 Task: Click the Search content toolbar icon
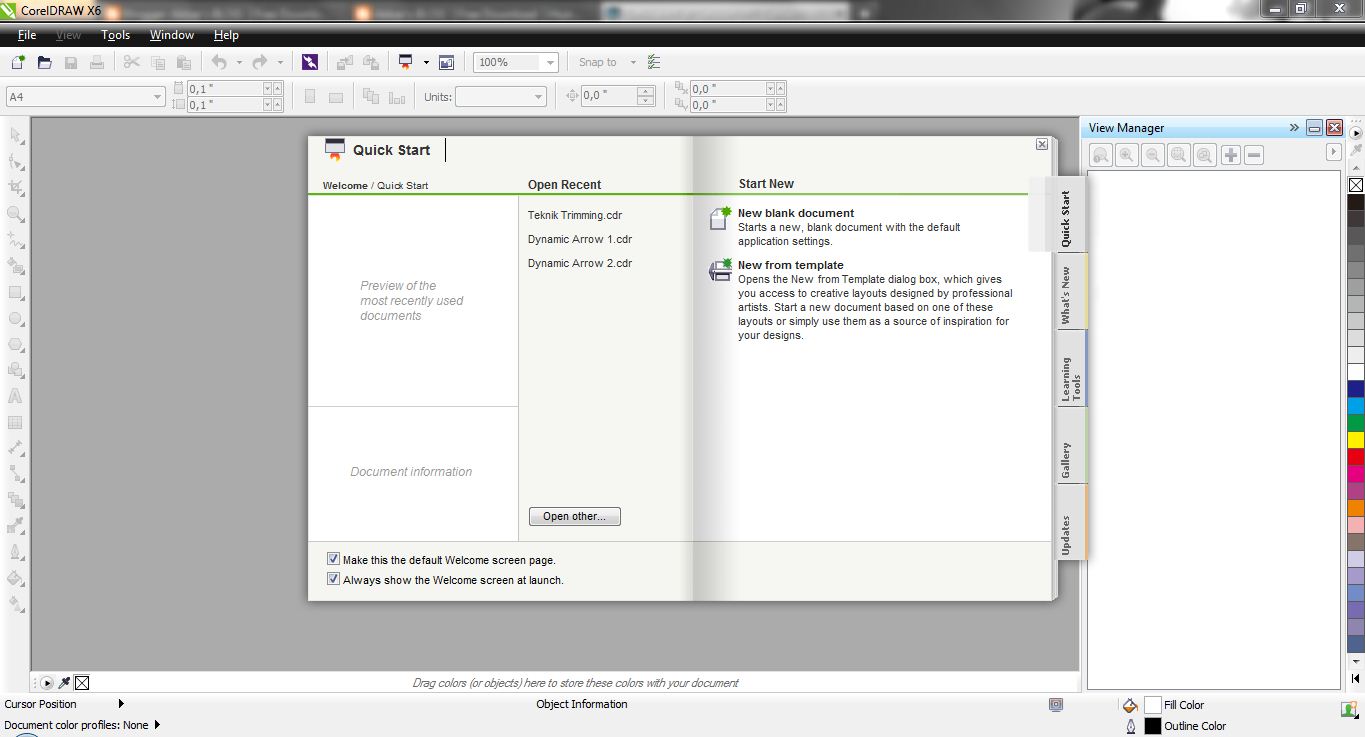click(x=310, y=62)
